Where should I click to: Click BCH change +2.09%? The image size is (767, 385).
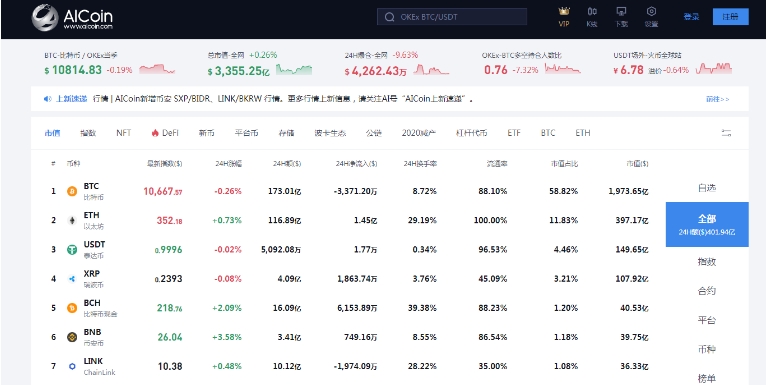pos(227,308)
